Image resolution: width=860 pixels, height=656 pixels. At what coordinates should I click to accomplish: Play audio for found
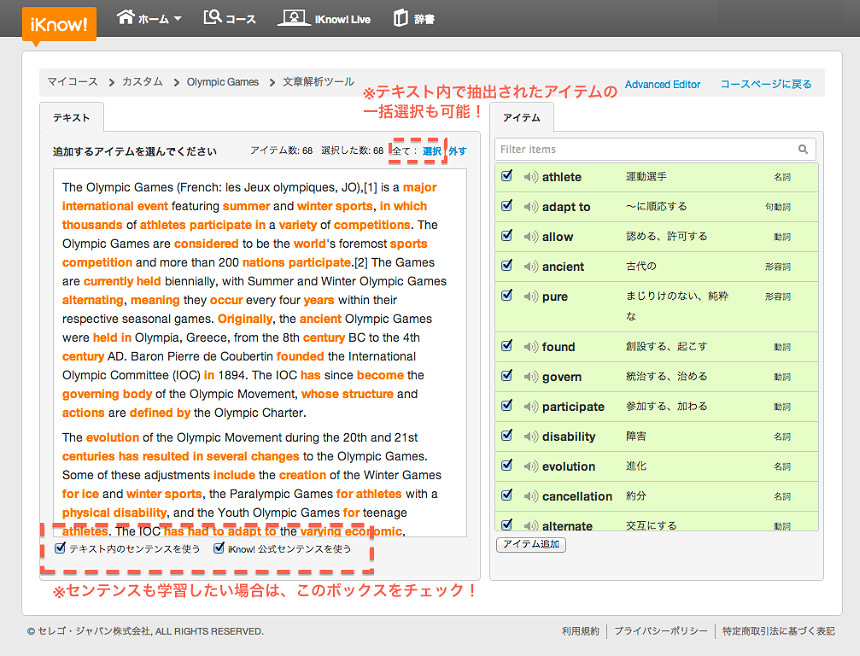(x=530, y=347)
